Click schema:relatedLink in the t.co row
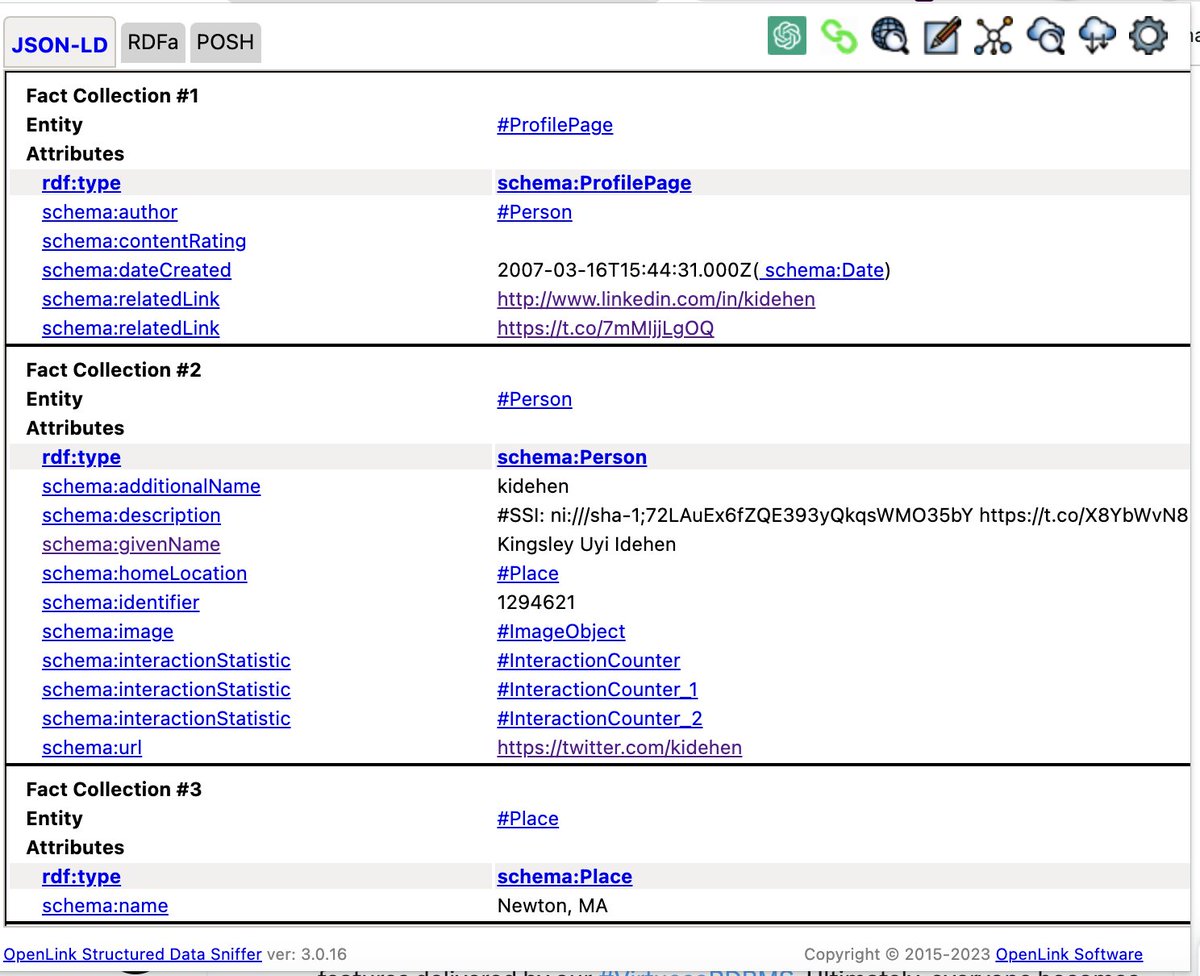 [x=130, y=328]
